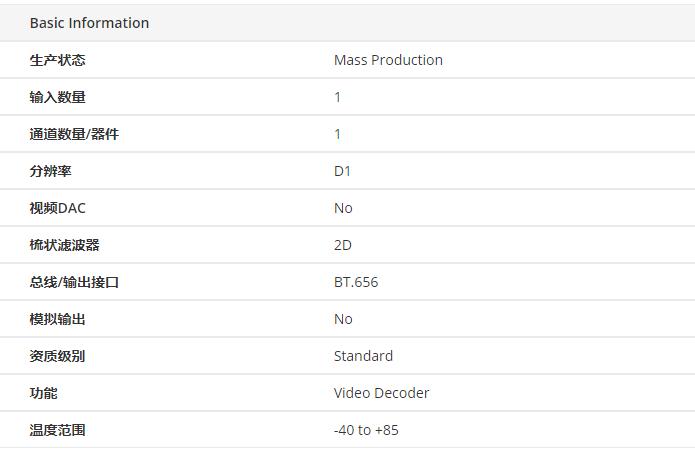Select the 梳状滤波器 label
695x449 pixels.
tap(64, 245)
